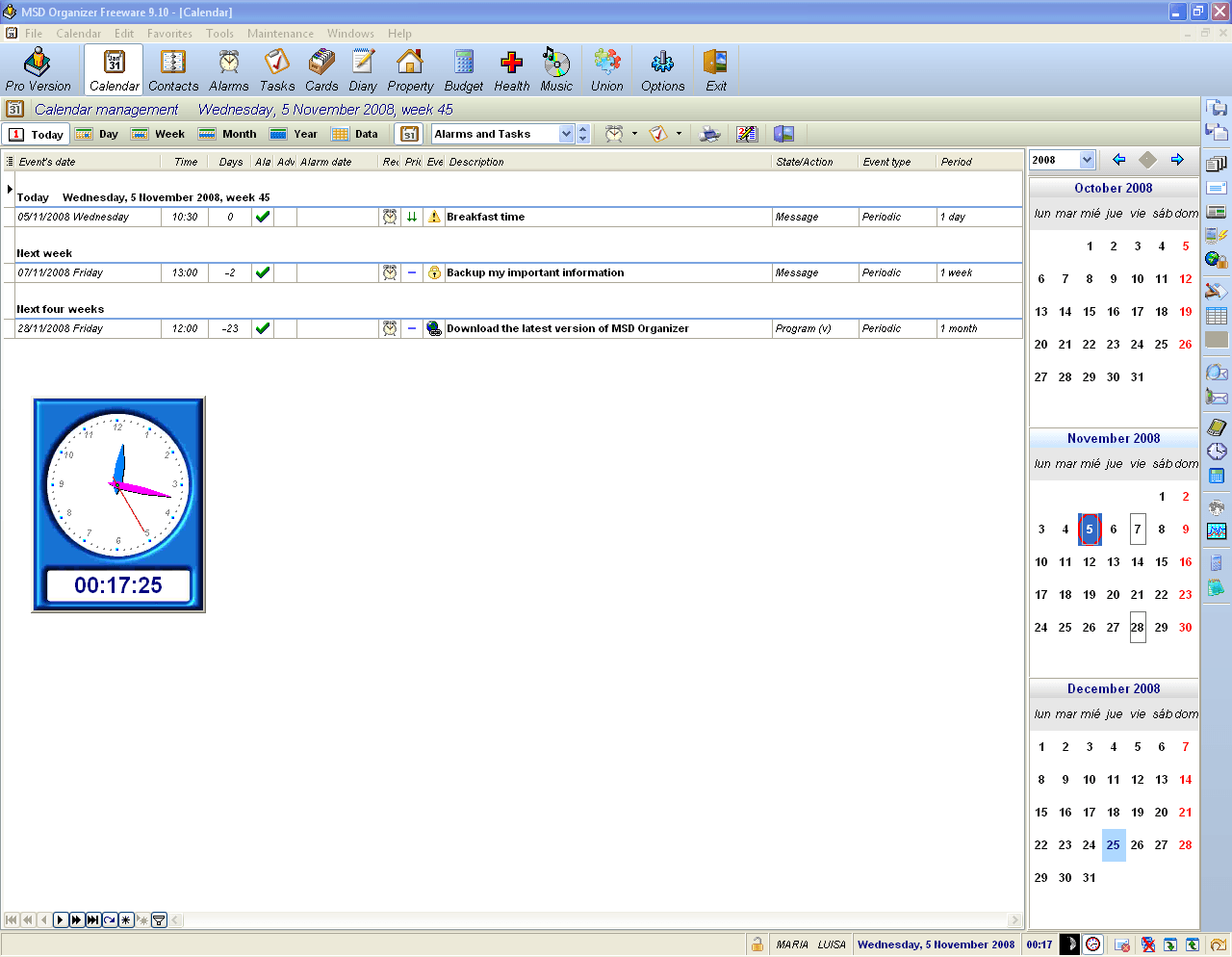Expand the alarm clock dropdown arrow
Viewport: 1232px width, 957px height.
pyautogui.click(x=634, y=134)
